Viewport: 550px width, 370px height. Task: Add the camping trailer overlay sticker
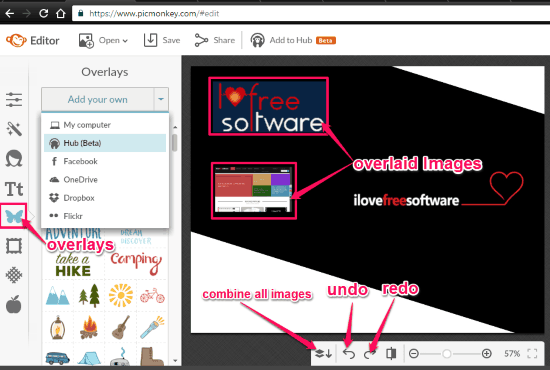[x=121, y=358]
